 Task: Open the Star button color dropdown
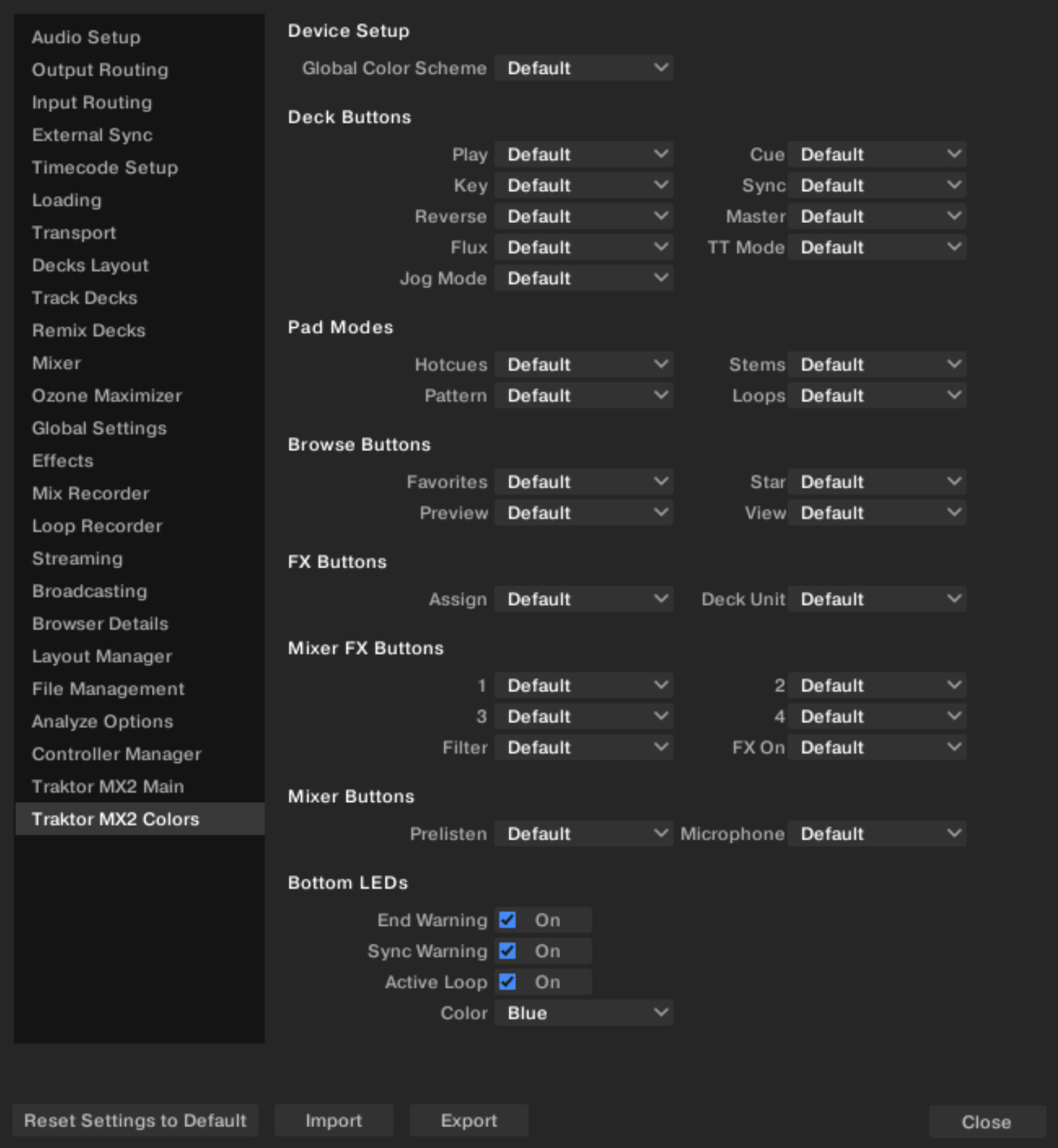click(877, 482)
